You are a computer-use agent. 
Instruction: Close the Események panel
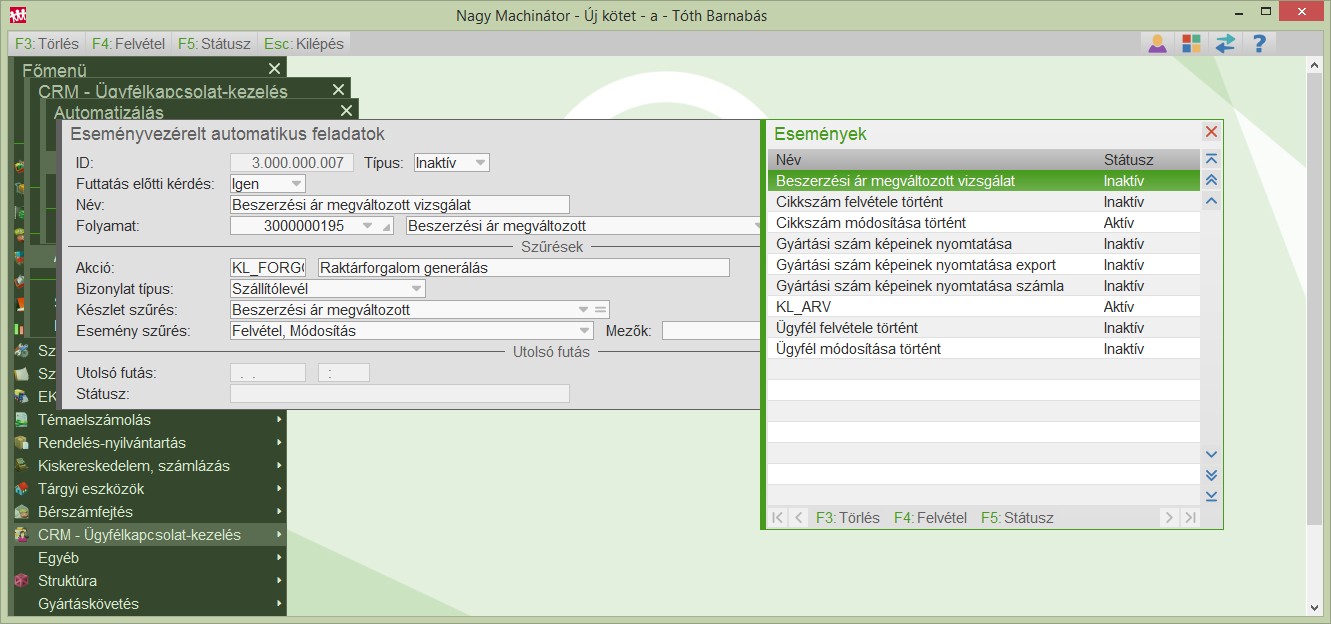click(x=1211, y=132)
